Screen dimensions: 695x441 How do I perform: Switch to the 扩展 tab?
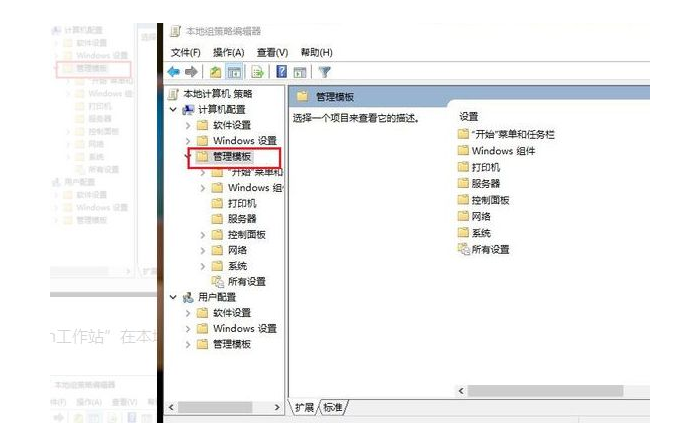304,407
